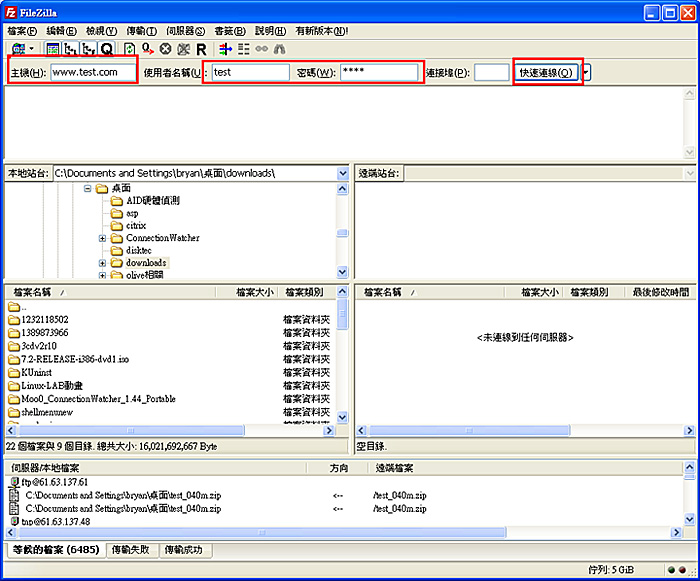Toggle directory comparison icon
This screenshot has height=581, width=700.
pos(243,49)
